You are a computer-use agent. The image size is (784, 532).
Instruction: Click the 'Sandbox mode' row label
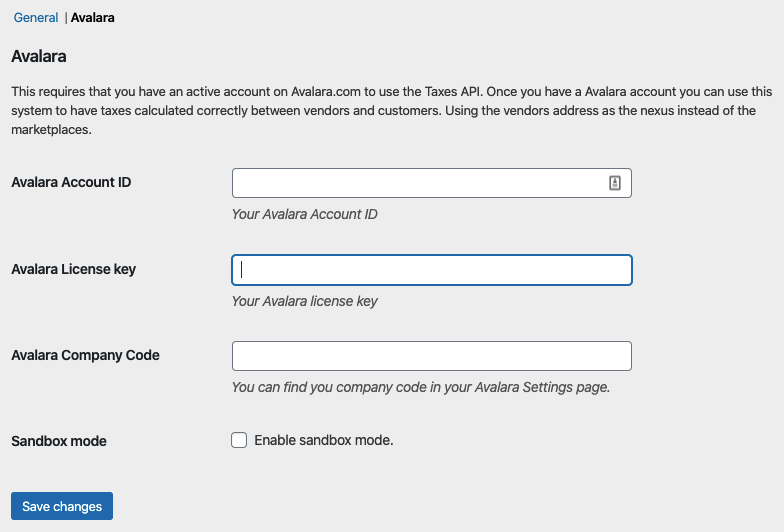(59, 441)
